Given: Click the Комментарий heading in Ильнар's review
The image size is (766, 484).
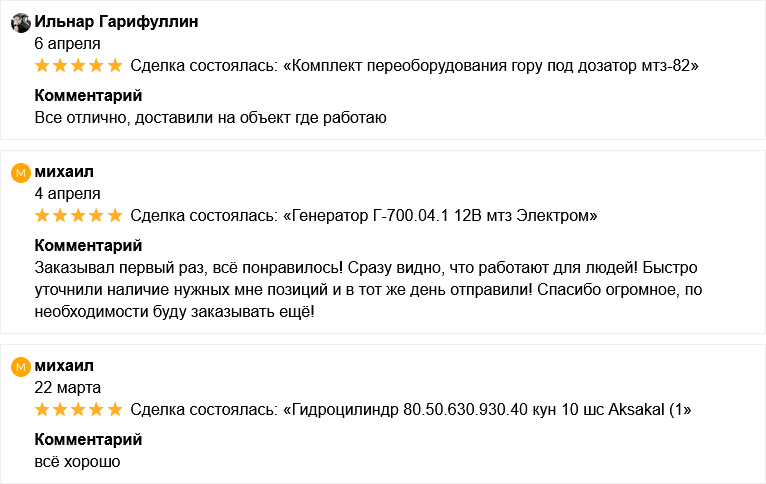Looking at the screenshot, I should click(88, 96).
